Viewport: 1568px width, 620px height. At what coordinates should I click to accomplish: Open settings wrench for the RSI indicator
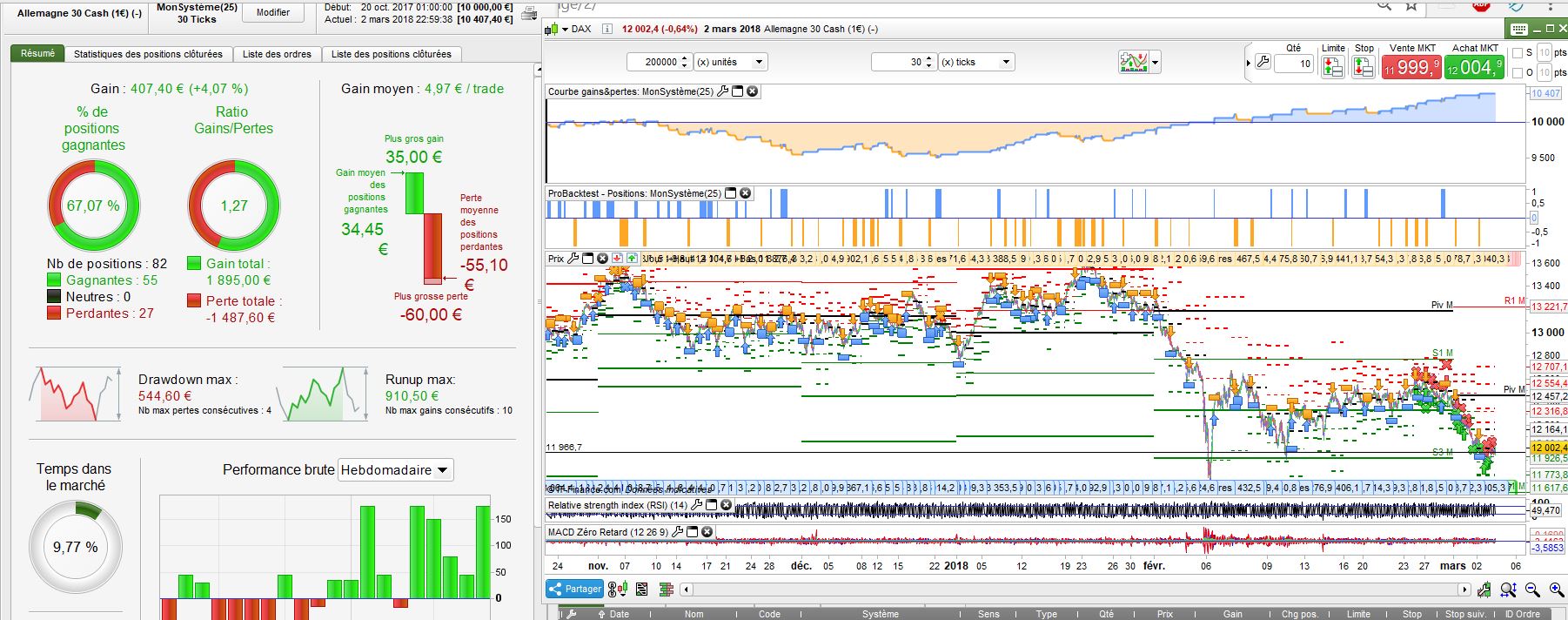point(696,505)
